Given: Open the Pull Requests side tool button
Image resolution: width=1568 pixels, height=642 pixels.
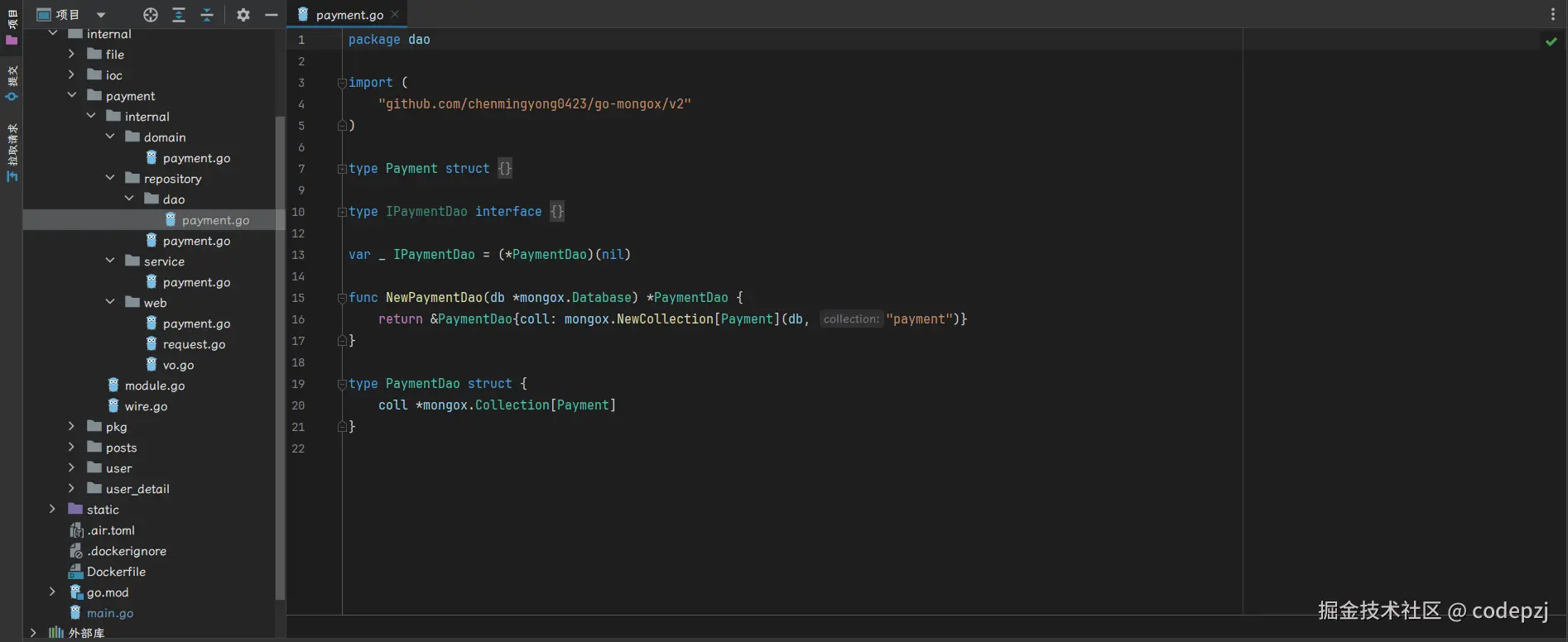Looking at the screenshot, I should (12, 153).
